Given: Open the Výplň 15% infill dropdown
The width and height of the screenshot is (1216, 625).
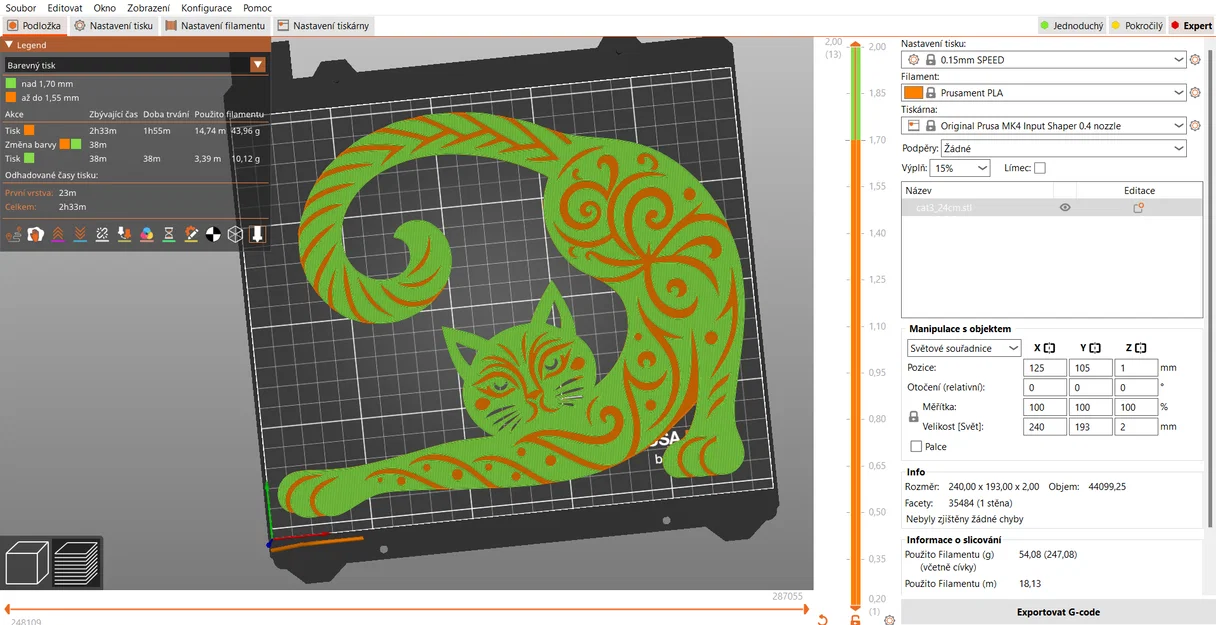Looking at the screenshot, I should (x=960, y=168).
